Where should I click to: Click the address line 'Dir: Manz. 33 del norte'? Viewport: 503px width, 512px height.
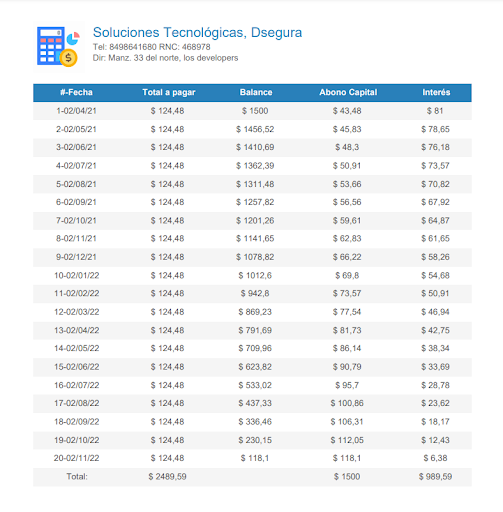tap(165, 58)
